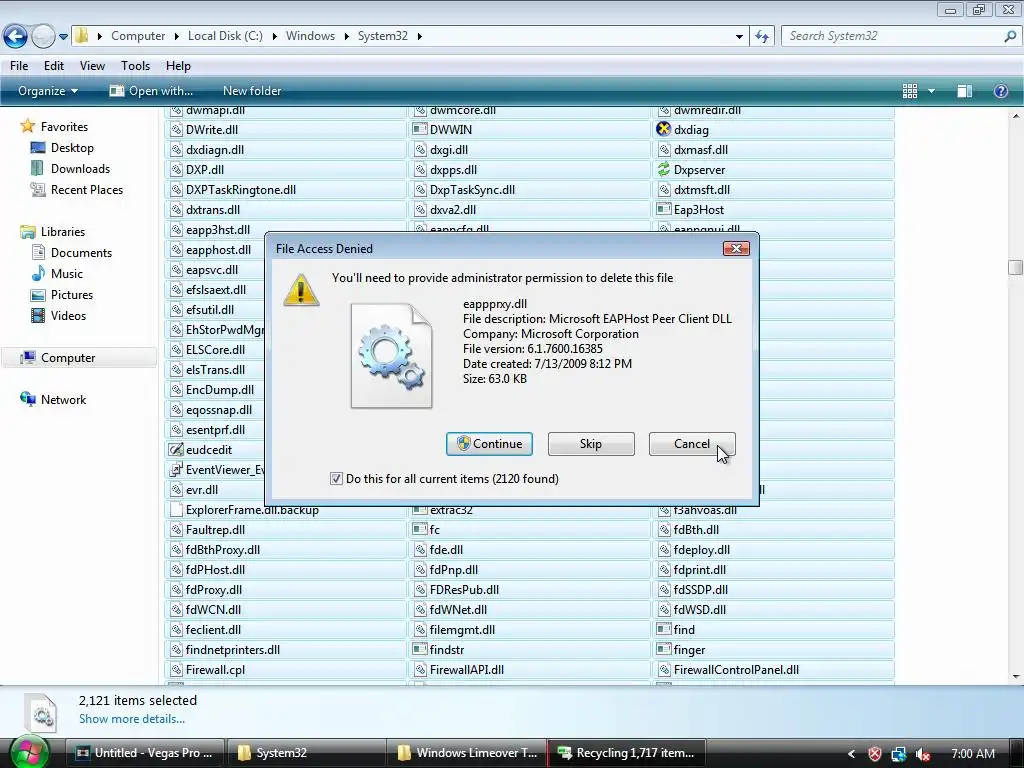The height and width of the screenshot is (768, 1024).
Task: Expand the arrow after System32 in path
Action: pyautogui.click(x=419, y=36)
